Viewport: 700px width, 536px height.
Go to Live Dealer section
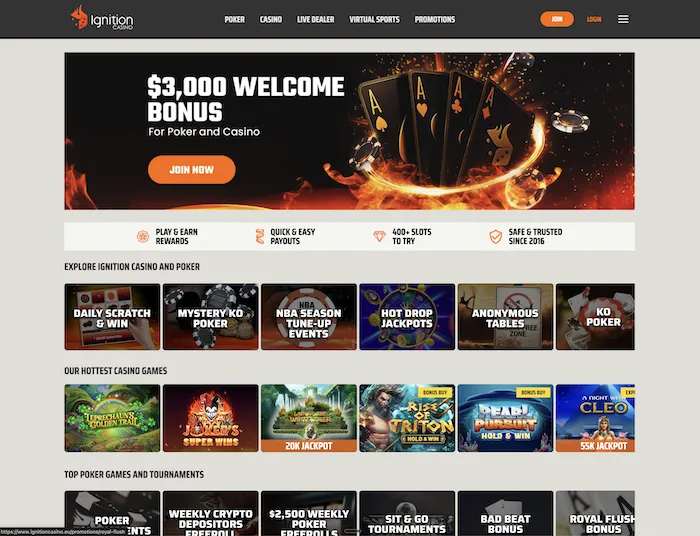click(315, 19)
